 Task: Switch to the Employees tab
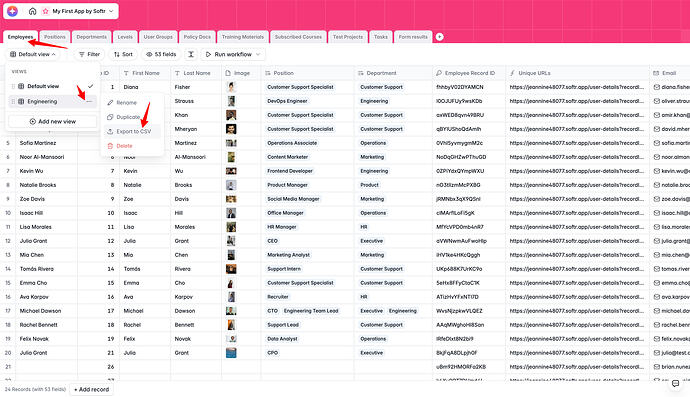[20, 37]
